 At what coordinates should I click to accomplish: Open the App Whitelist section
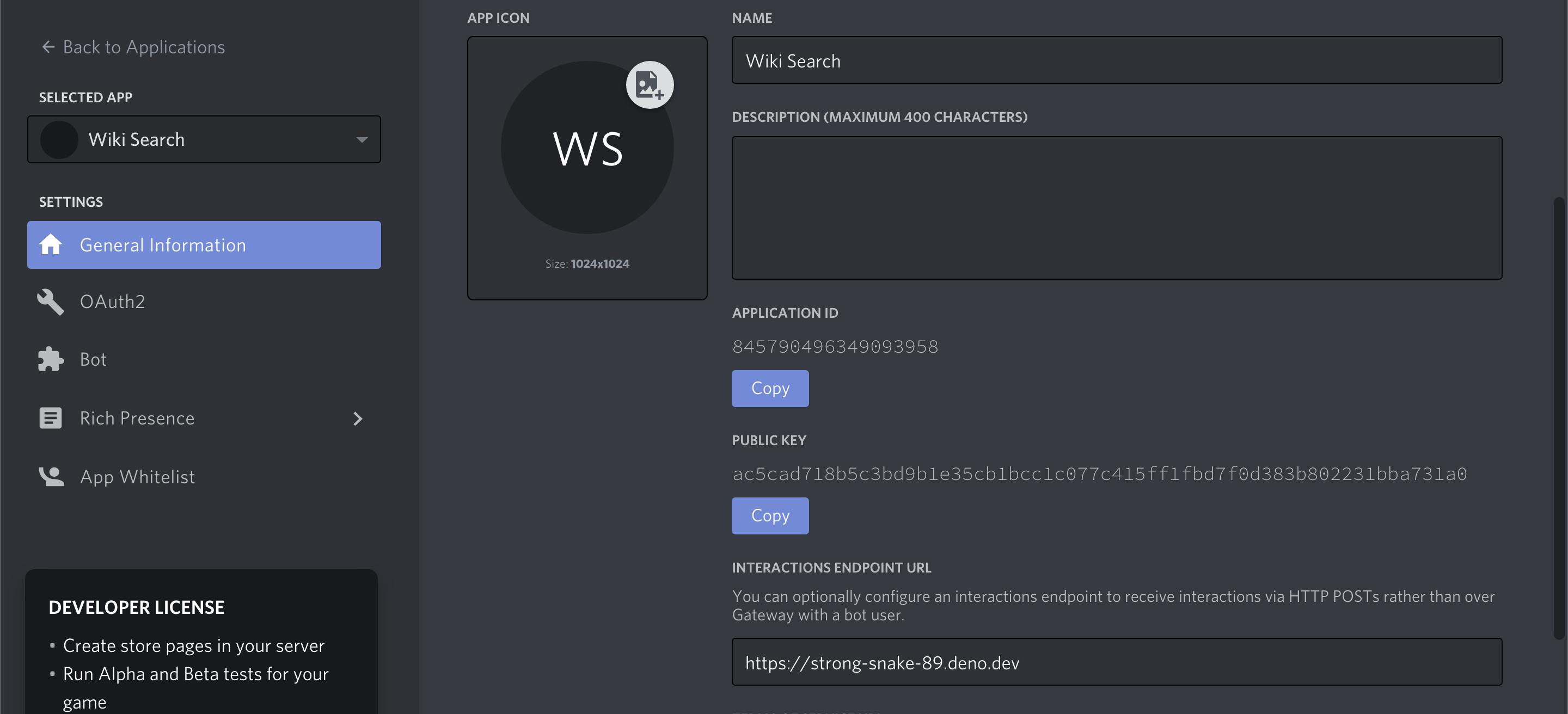138,477
